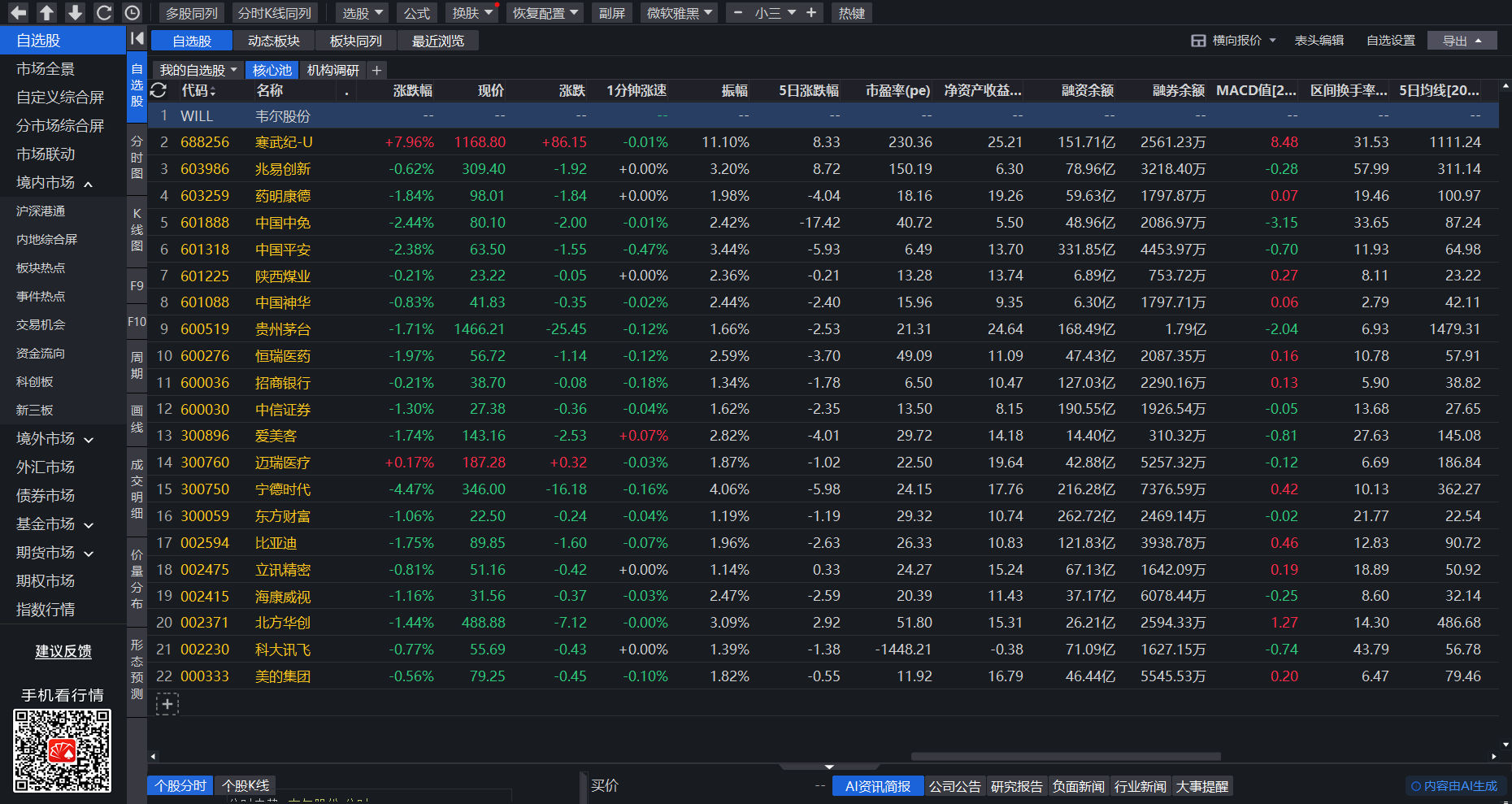Click the 横向报价 layout icon
The image size is (1512, 804).
click(1198, 41)
